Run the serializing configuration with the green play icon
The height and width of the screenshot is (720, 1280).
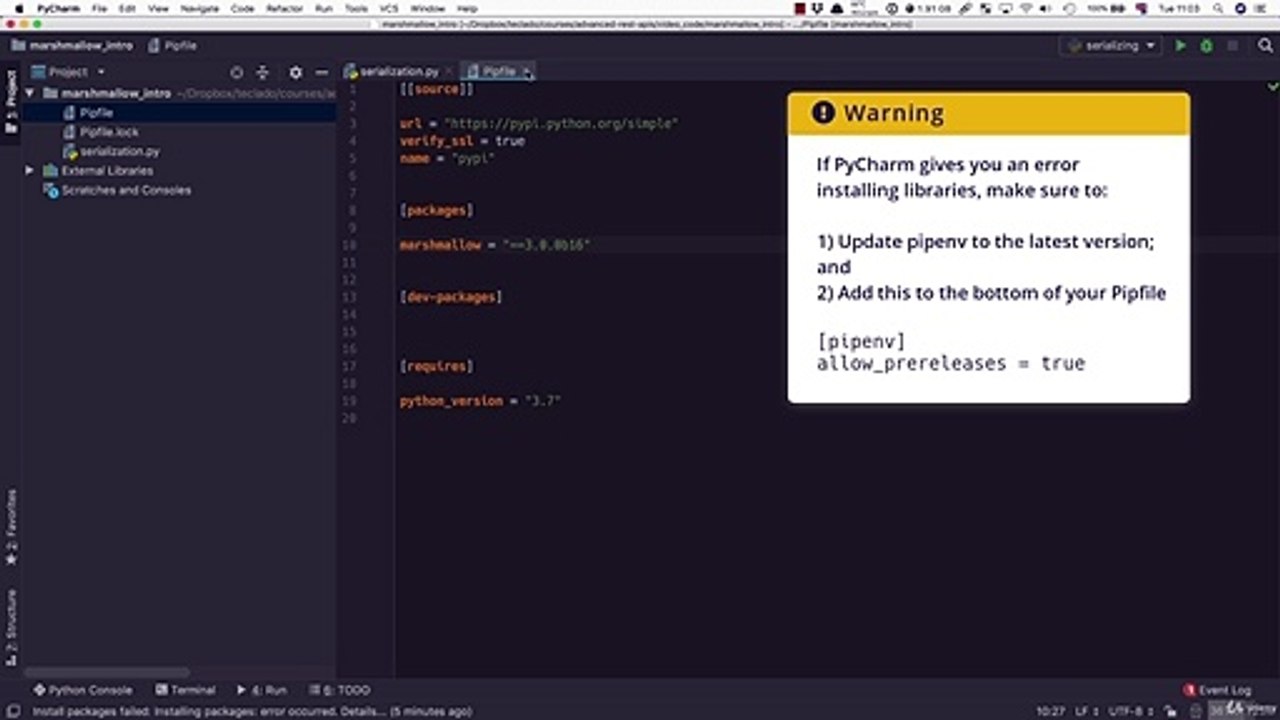(x=1180, y=46)
